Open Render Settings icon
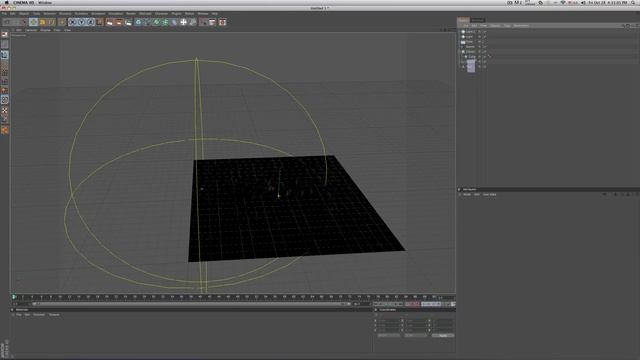640x360 pixels. coord(128,22)
